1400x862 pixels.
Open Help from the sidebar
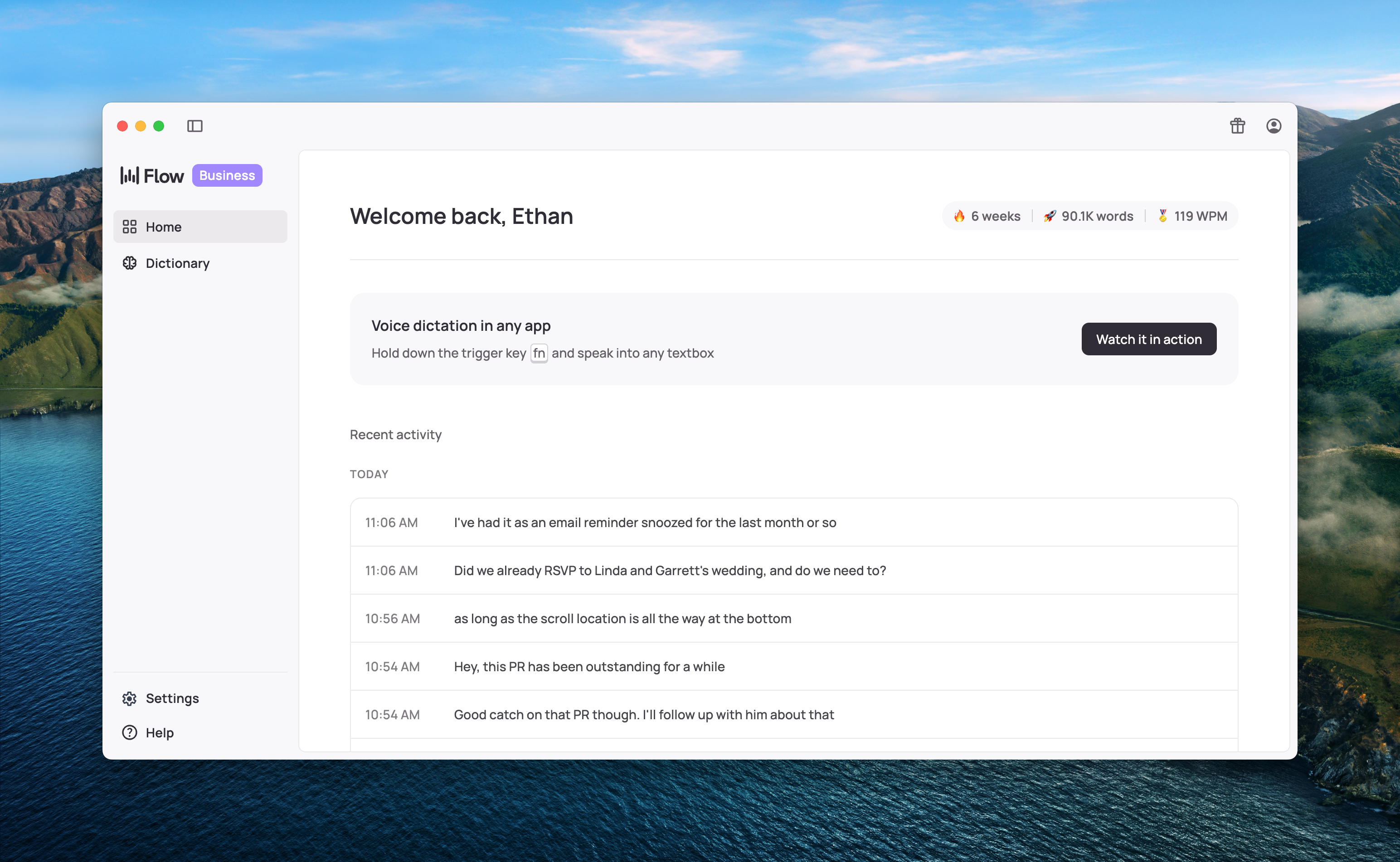(x=200, y=732)
